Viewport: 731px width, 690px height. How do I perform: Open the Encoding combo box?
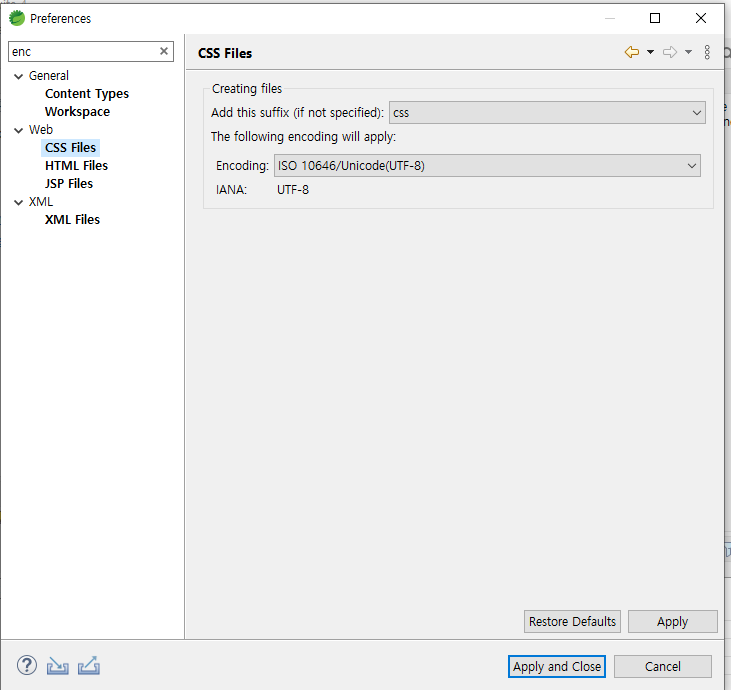(x=487, y=166)
